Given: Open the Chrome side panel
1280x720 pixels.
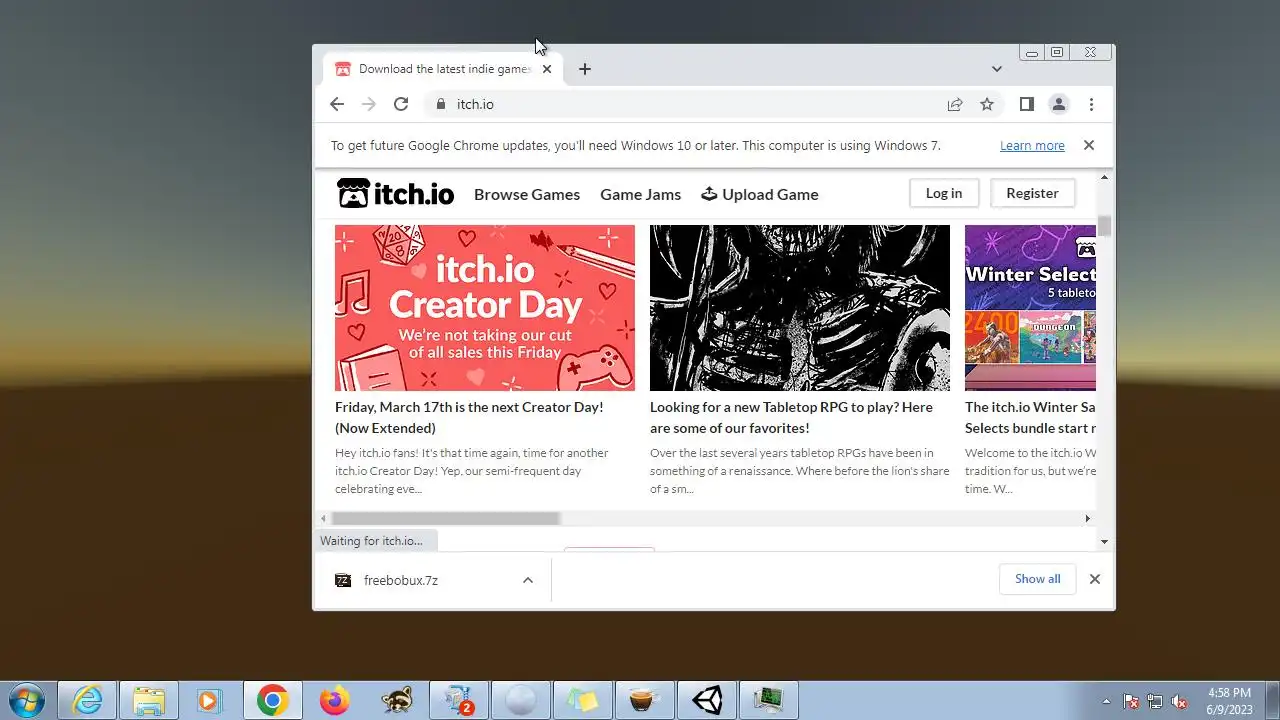Looking at the screenshot, I should pyautogui.click(x=1026, y=104).
